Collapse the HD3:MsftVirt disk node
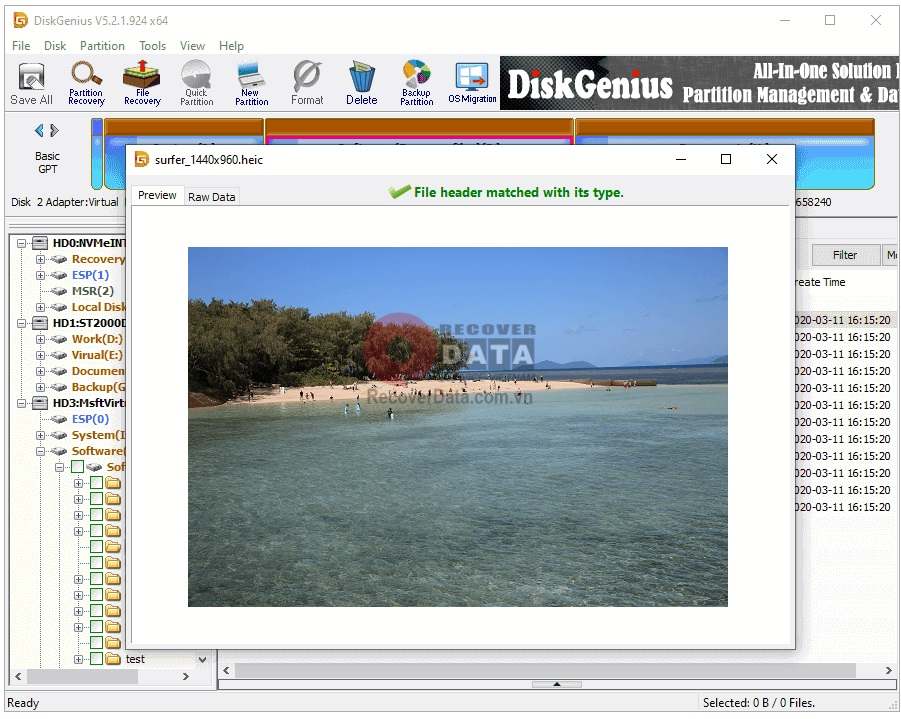This screenshot has width=901, height=719. point(22,403)
